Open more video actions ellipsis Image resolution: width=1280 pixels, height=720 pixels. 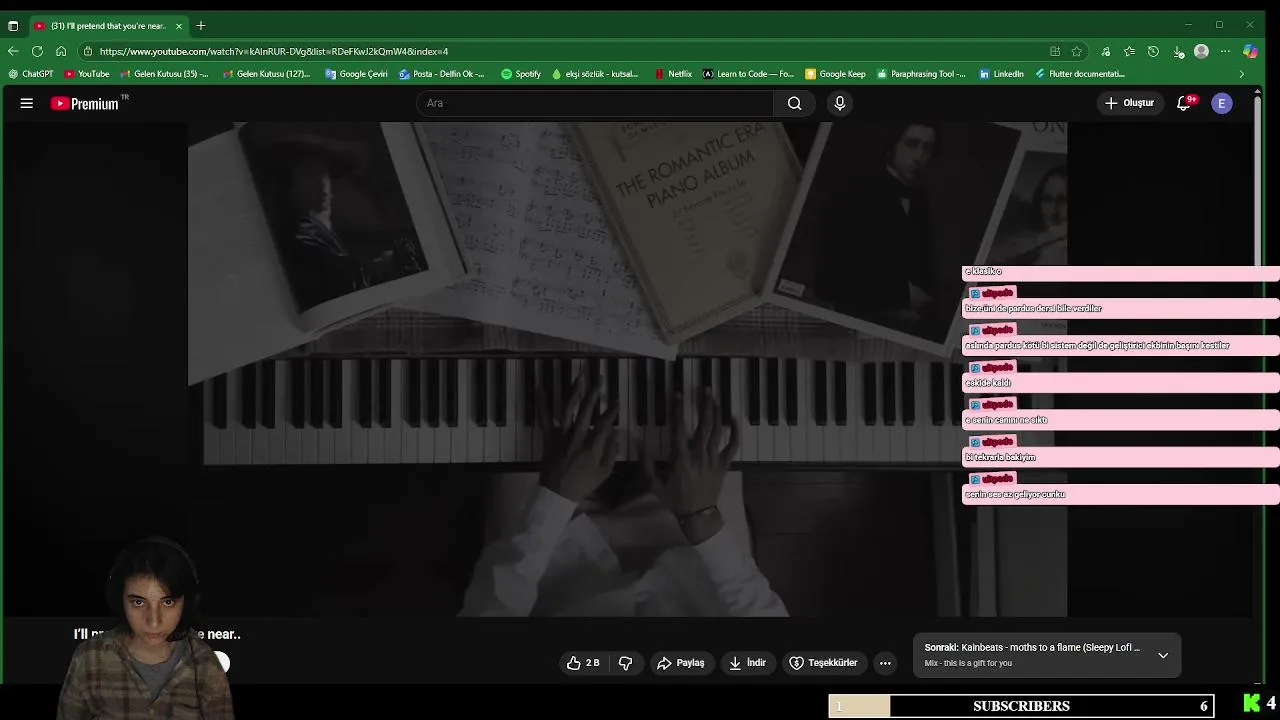tap(885, 663)
